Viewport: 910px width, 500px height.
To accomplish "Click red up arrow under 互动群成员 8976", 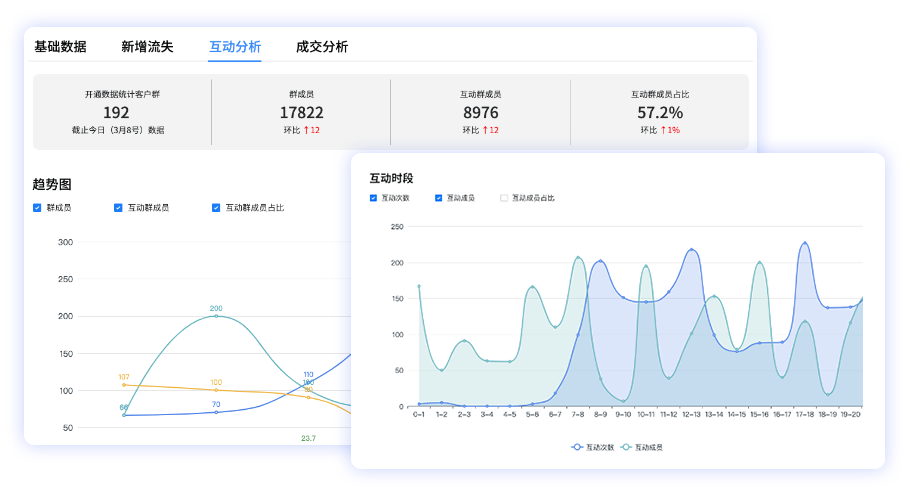I will tap(486, 130).
